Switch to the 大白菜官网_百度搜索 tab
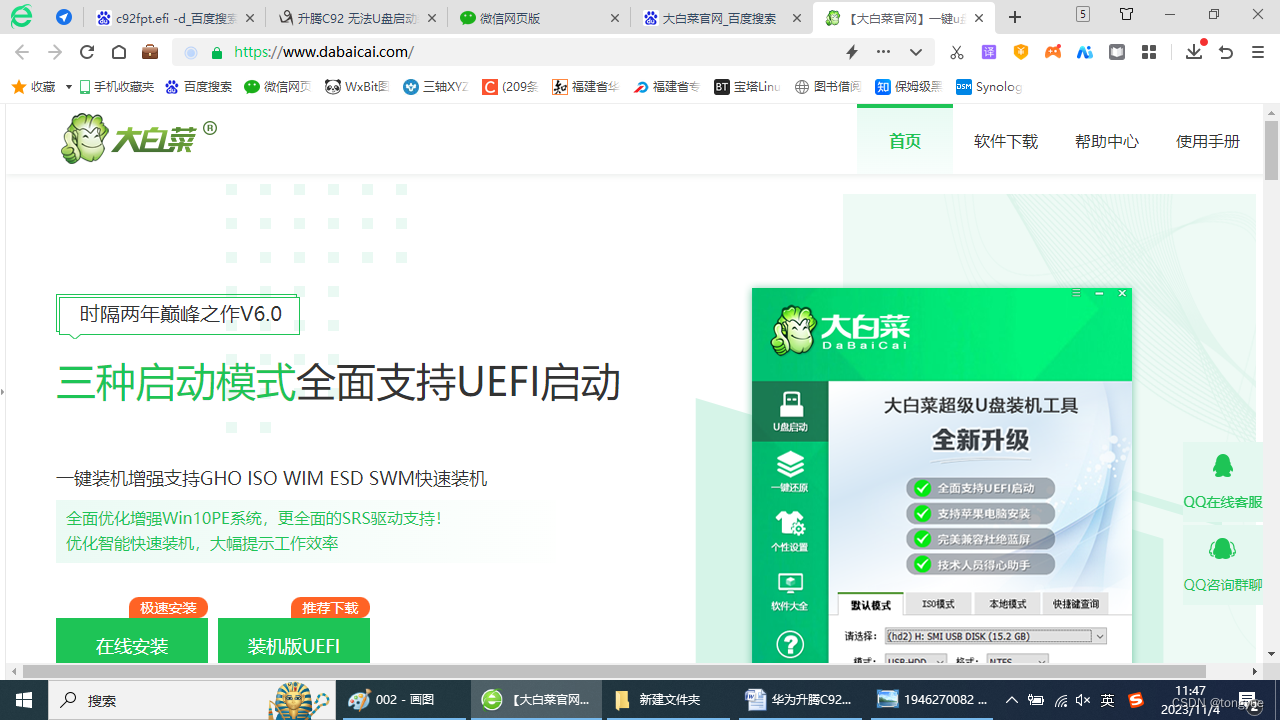 tap(720, 18)
